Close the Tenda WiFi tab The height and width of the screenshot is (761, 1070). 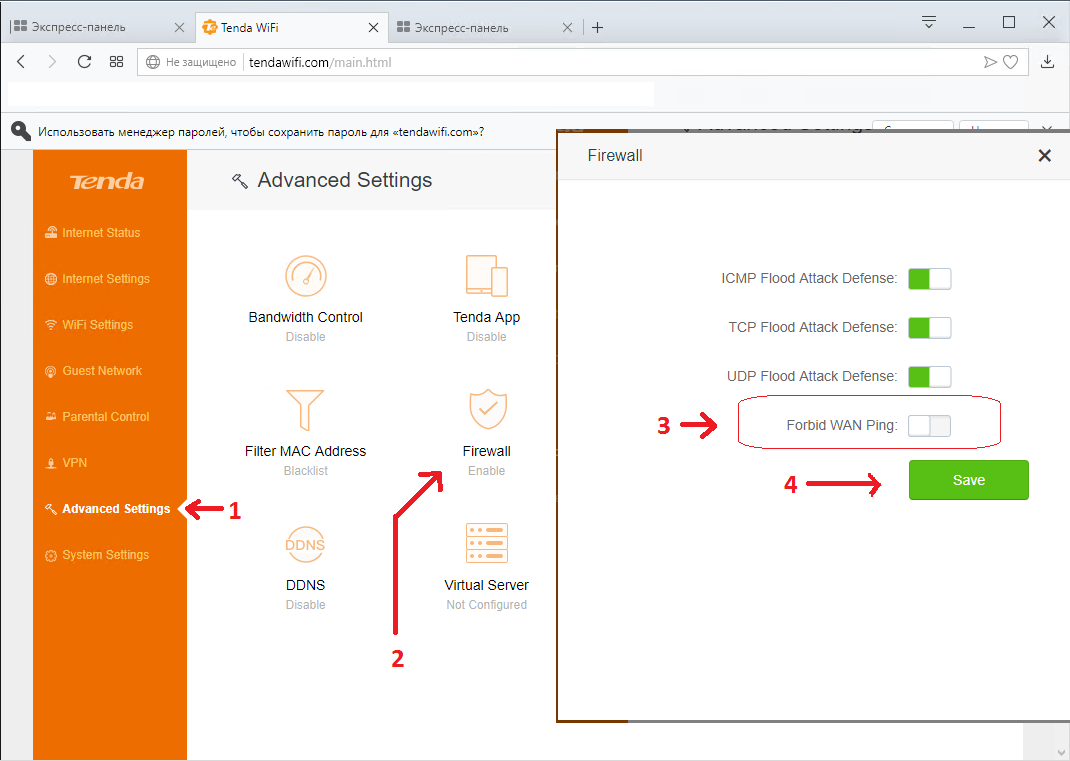point(373,27)
